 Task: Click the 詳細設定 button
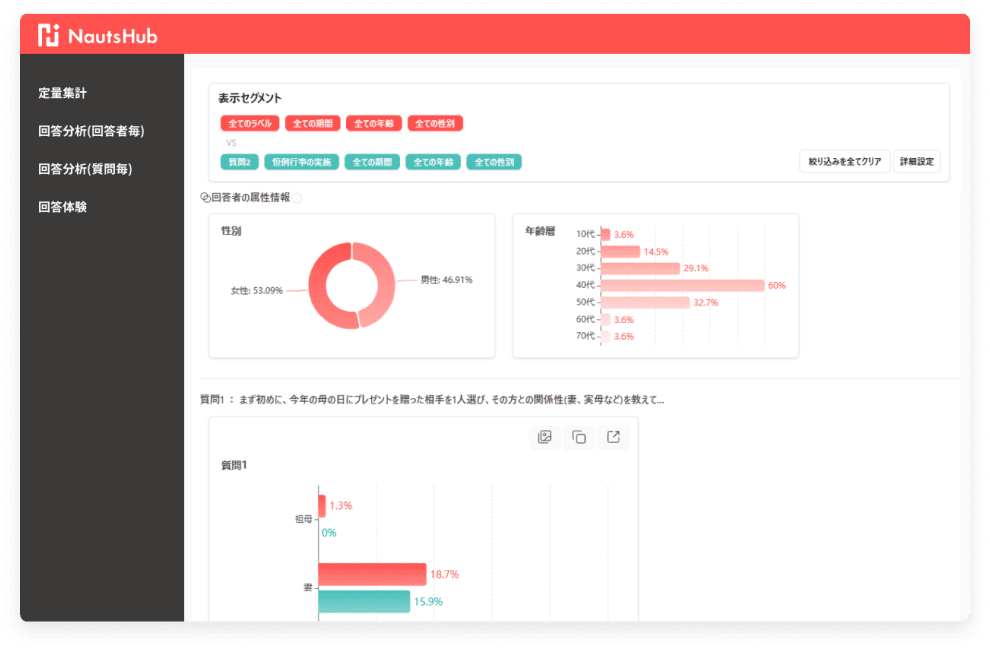point(916,161)
